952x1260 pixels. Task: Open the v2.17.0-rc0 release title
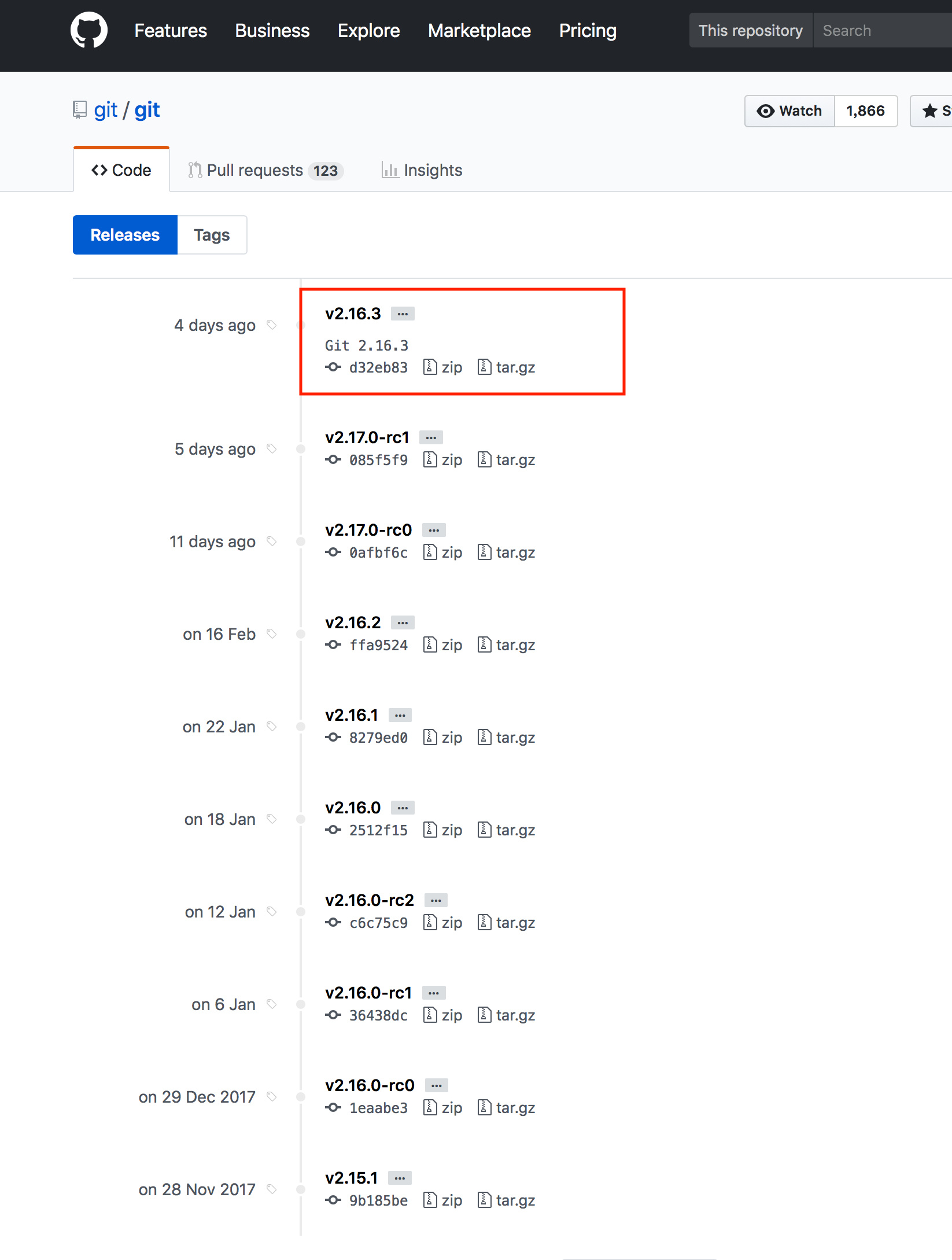click(x=368, y=530)
